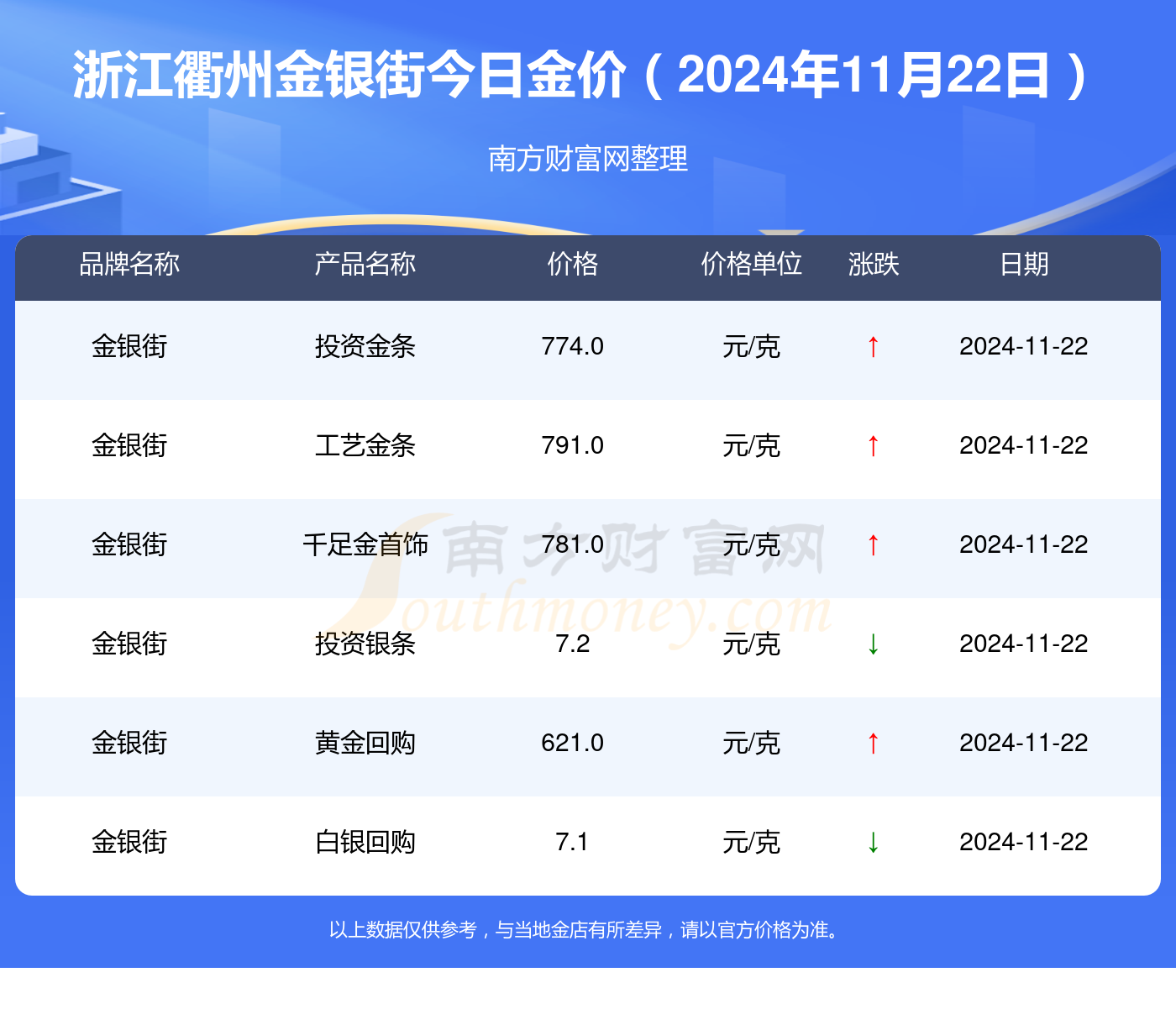
Task: Click the price 7.1
Action: coord(572,842)
